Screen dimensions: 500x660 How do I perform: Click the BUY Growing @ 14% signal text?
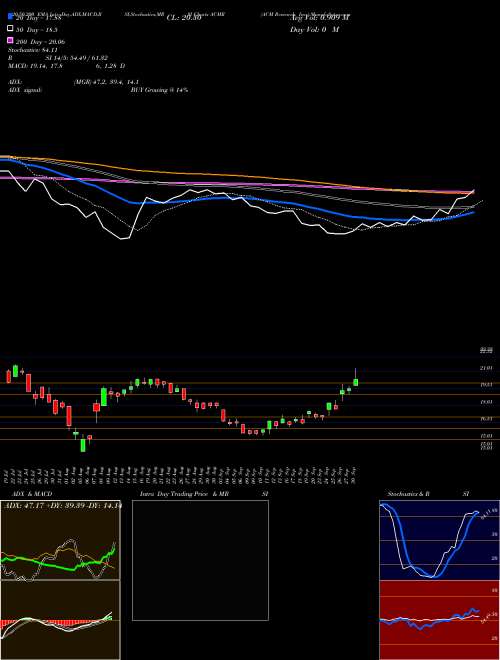click(159, 90)
